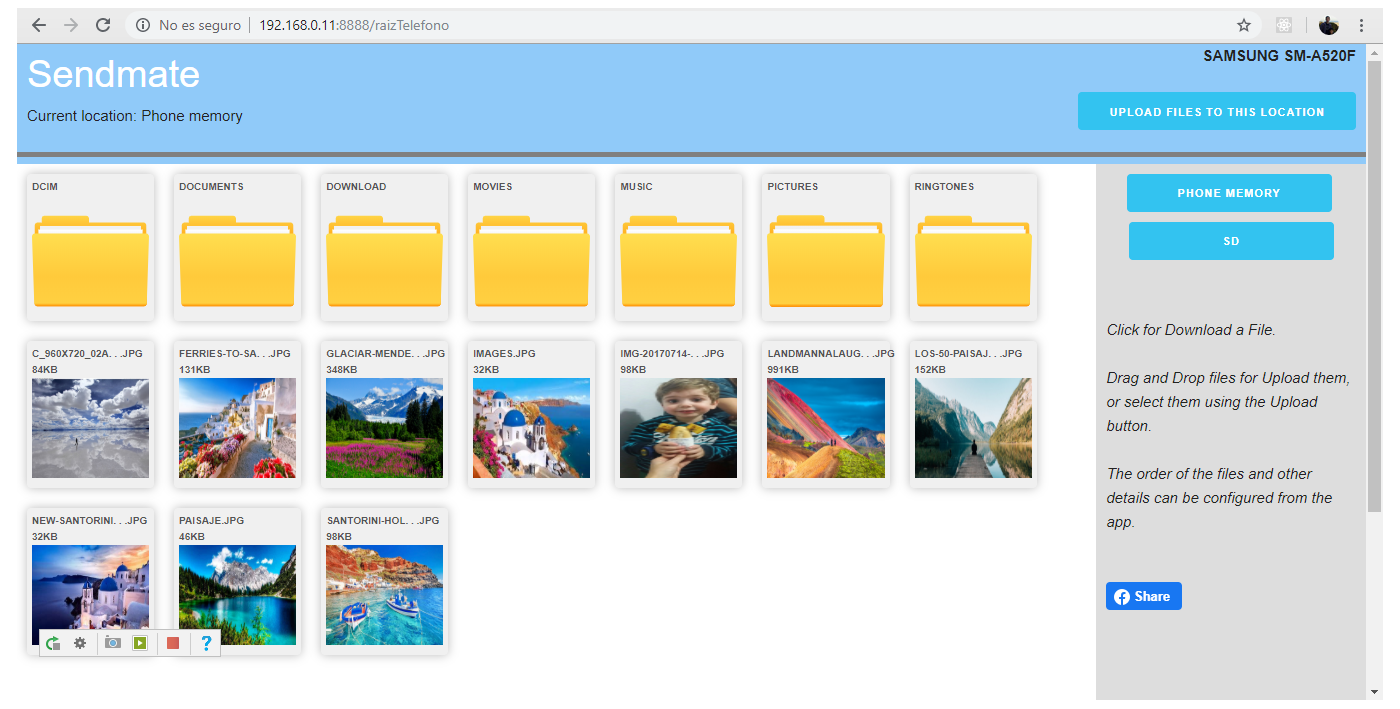Download the C_960X720_02A salt flat image
Screen dimensions: 1400x709
click(90, 428)
